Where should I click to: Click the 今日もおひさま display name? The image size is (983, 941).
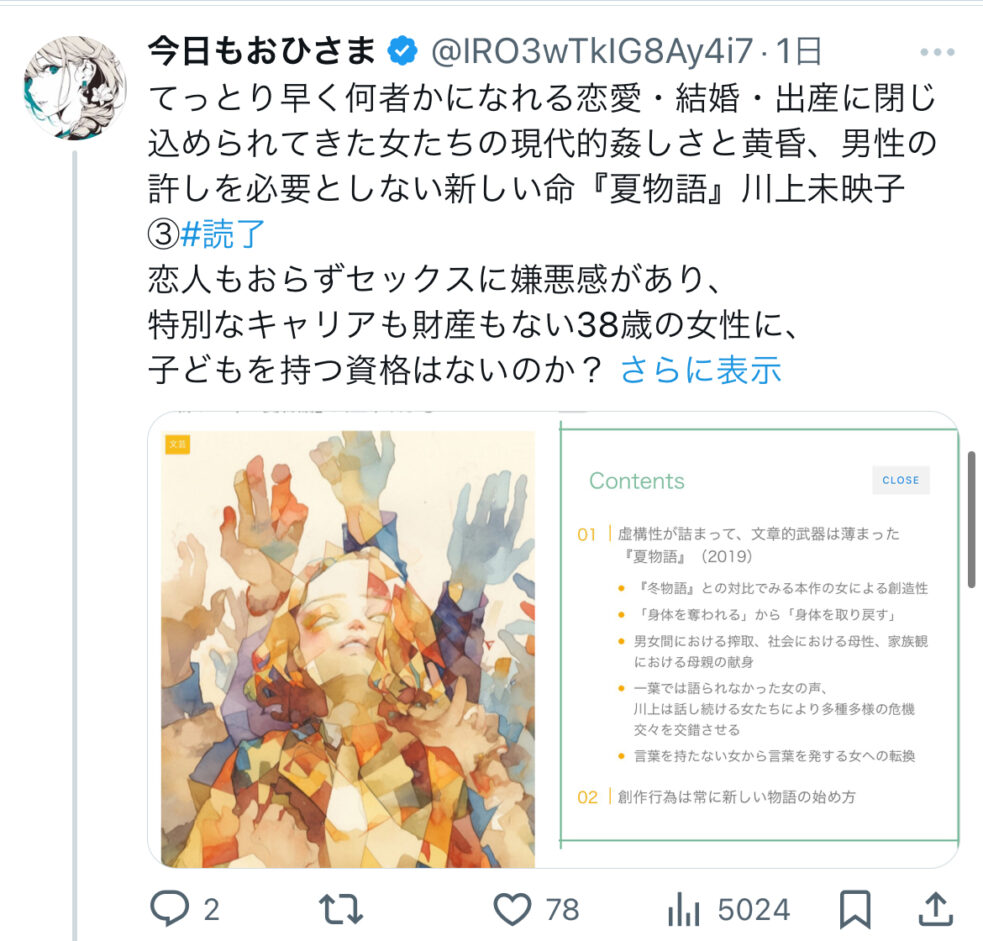pyautogui.click(x=262, y=51)
